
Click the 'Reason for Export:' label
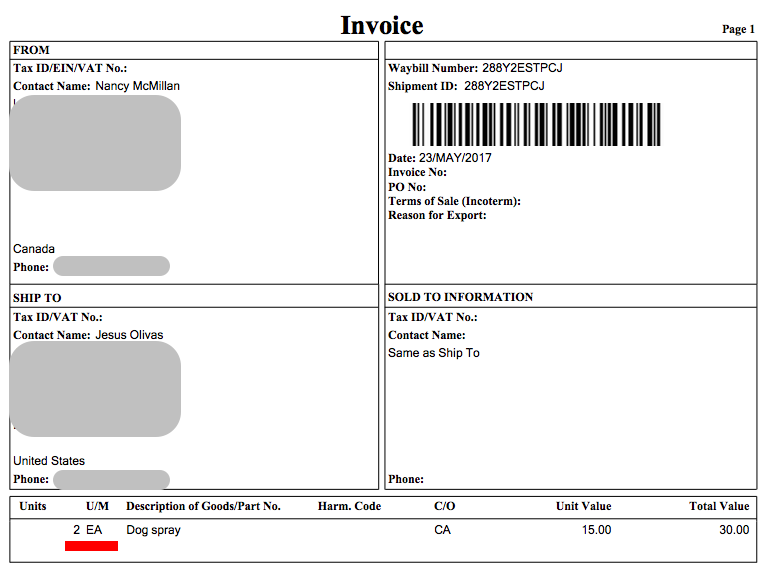pos(437,215)
